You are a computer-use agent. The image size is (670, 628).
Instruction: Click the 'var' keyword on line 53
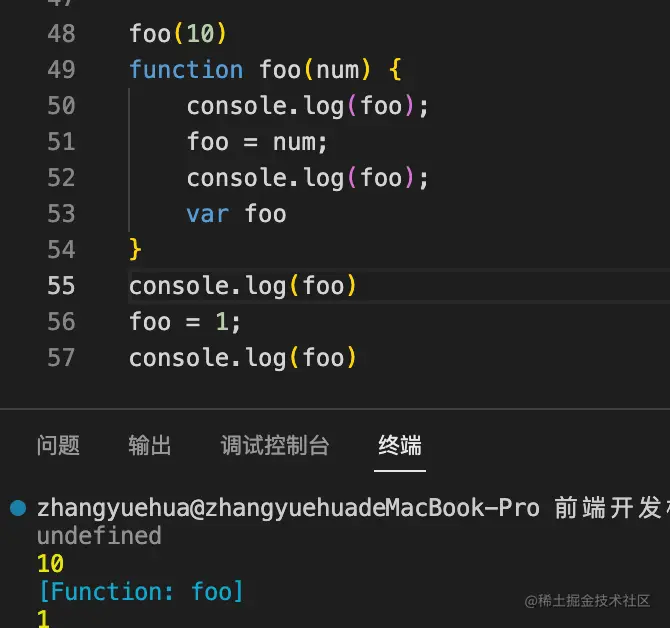(x=207, y=214)
